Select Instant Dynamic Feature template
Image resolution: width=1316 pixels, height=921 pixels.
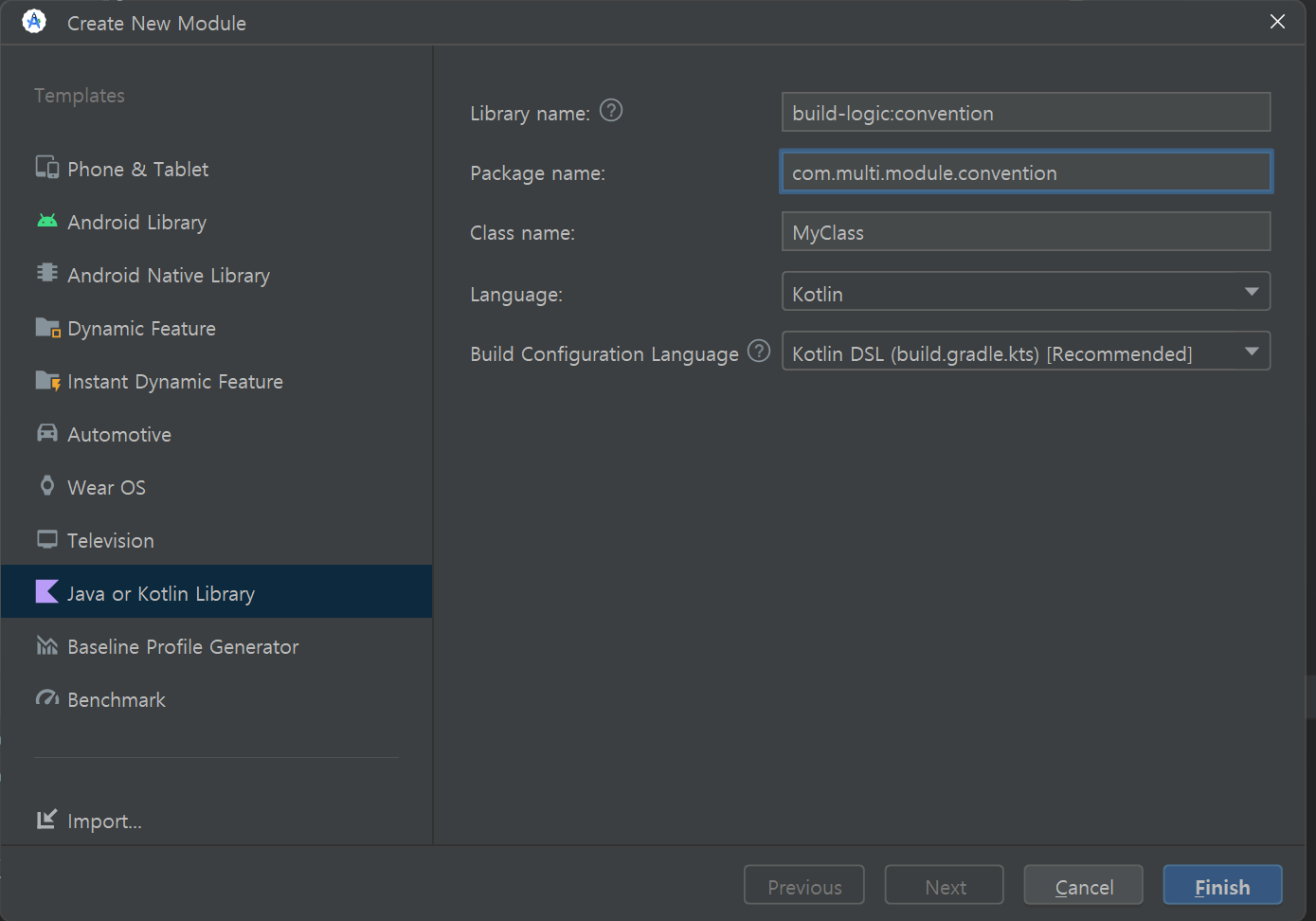[217, 381]
